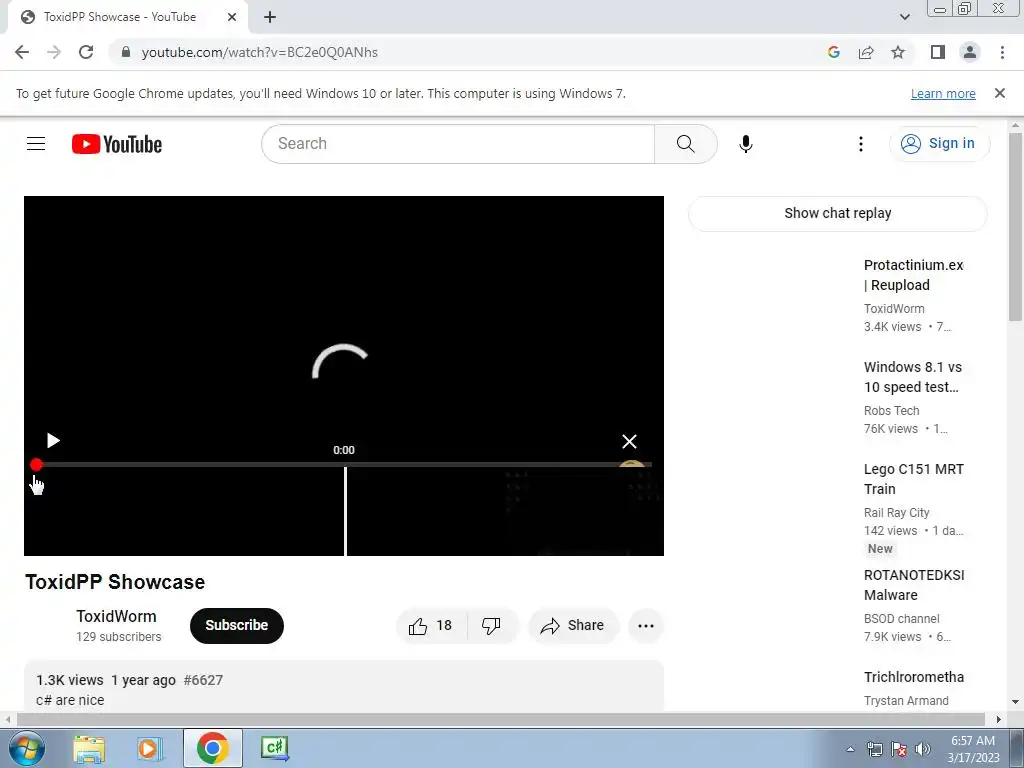Screen dimensions: 1024x768
Task: Open Chrome three-dot menu
Action: tap(1002, 52)
